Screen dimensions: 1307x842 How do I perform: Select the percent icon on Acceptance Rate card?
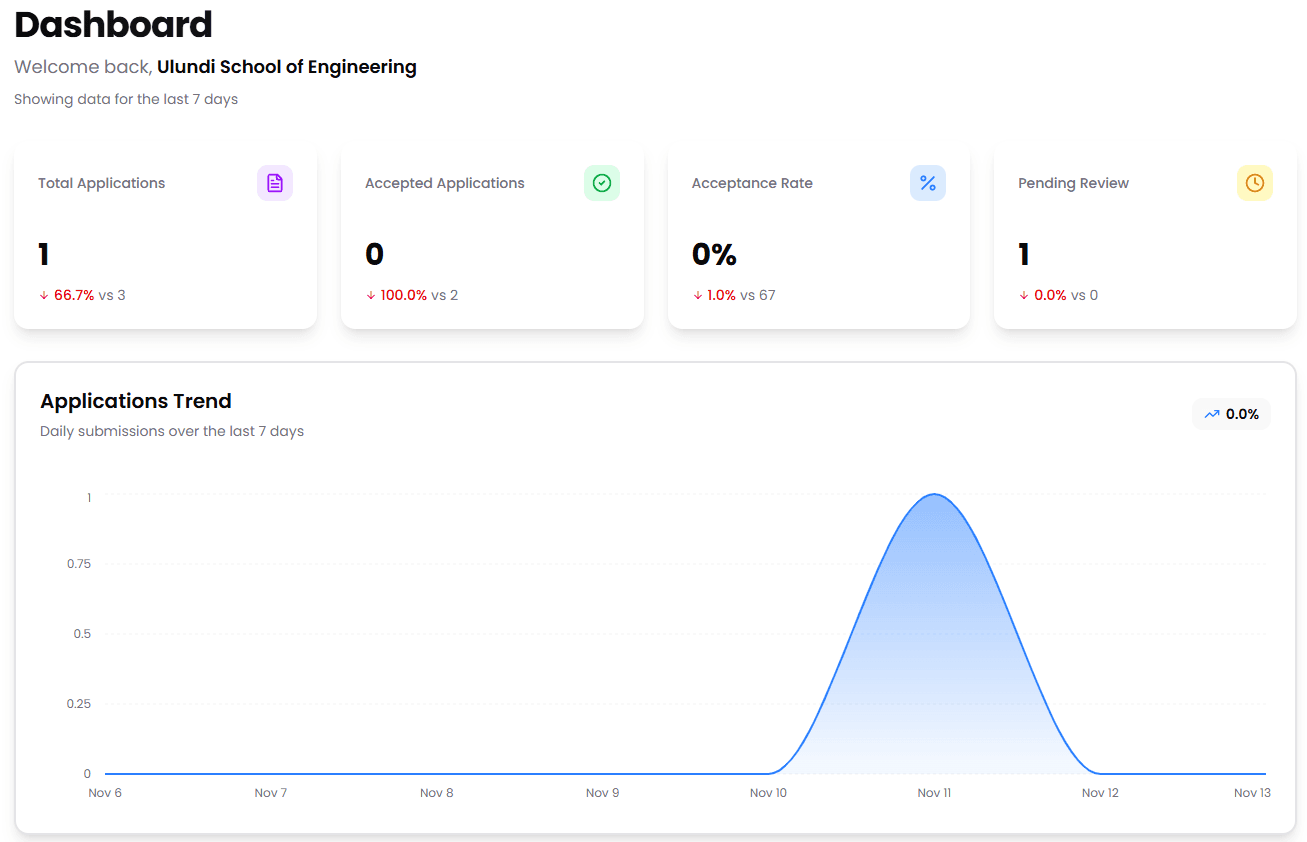(x=927, y=183)
